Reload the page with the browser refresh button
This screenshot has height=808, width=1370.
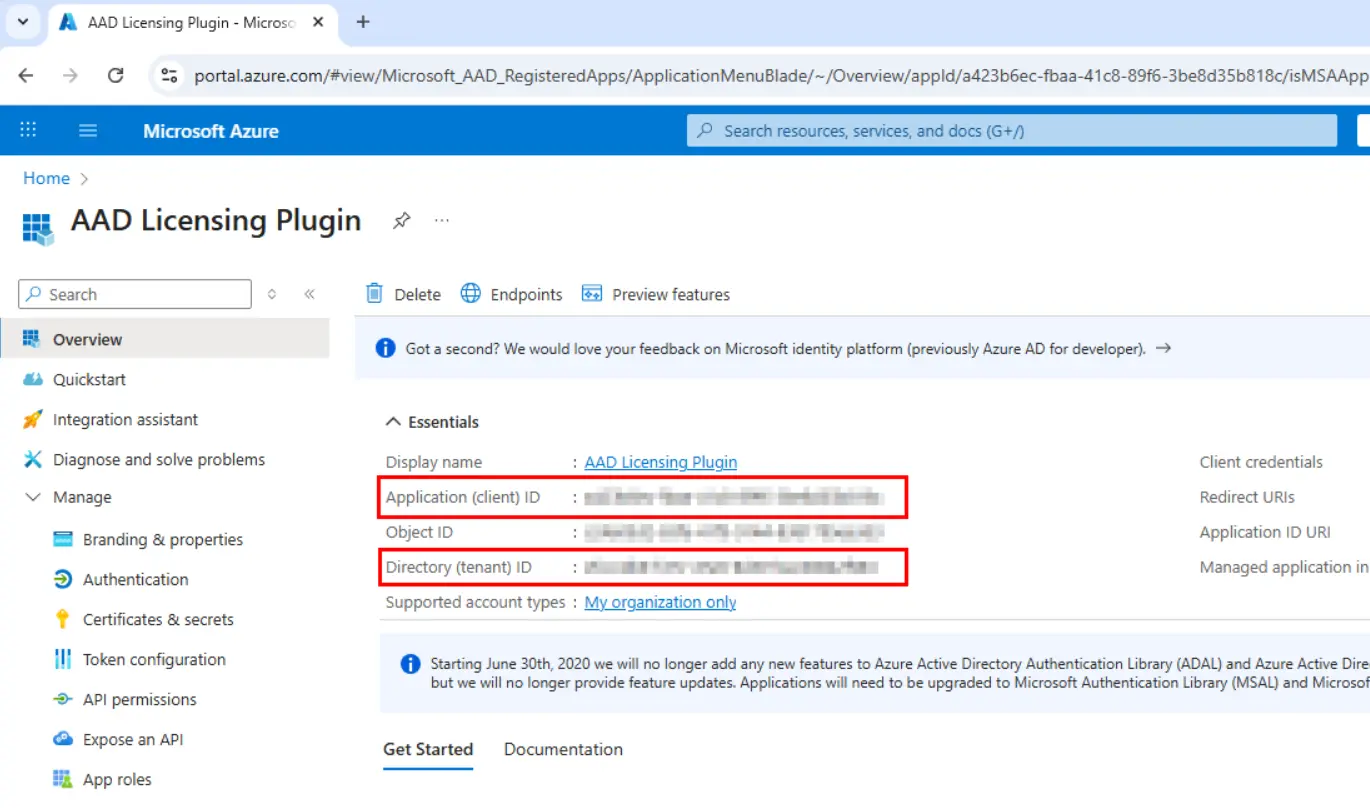coord(116,76)
